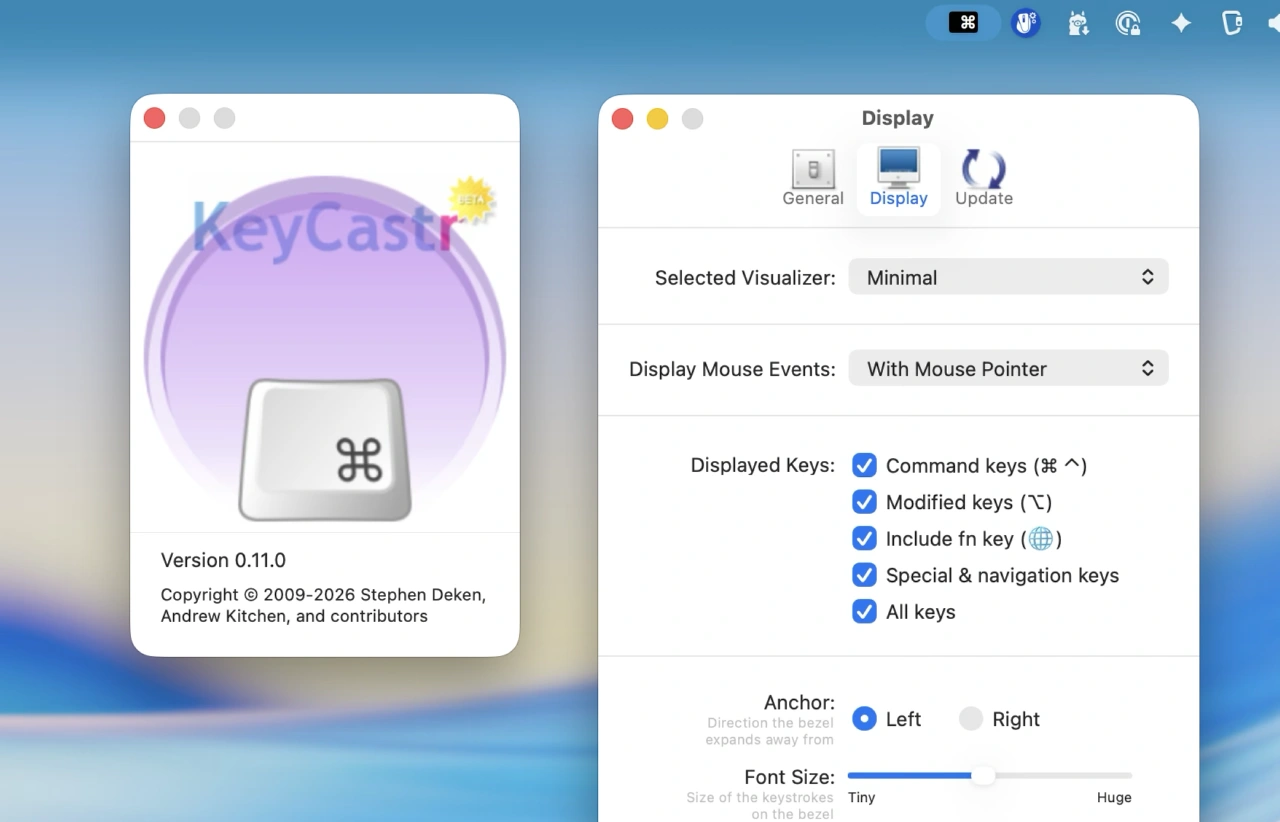
Task: Select the Display monitor icon
Action: (898, 167)
